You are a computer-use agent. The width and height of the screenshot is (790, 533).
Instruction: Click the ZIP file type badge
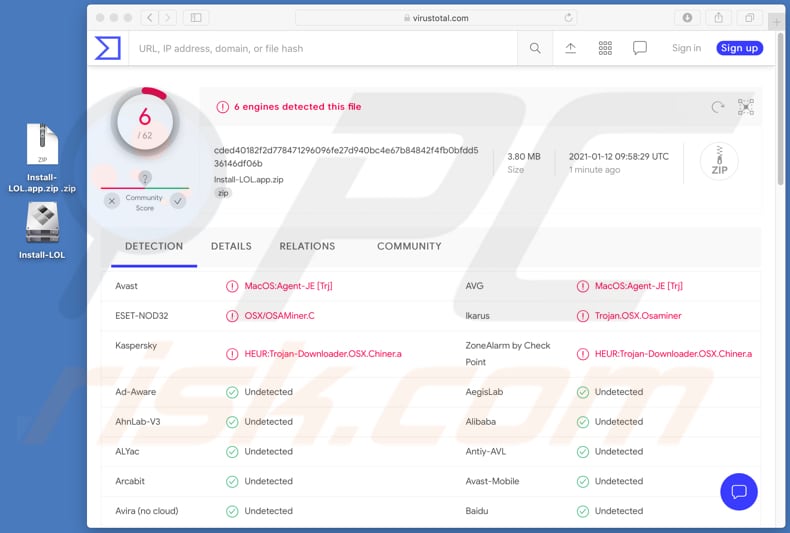pos(719,161)
